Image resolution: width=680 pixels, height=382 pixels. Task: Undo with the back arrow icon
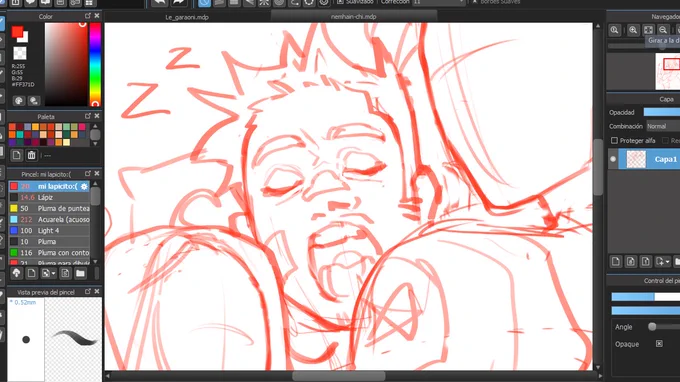(160, 2)
